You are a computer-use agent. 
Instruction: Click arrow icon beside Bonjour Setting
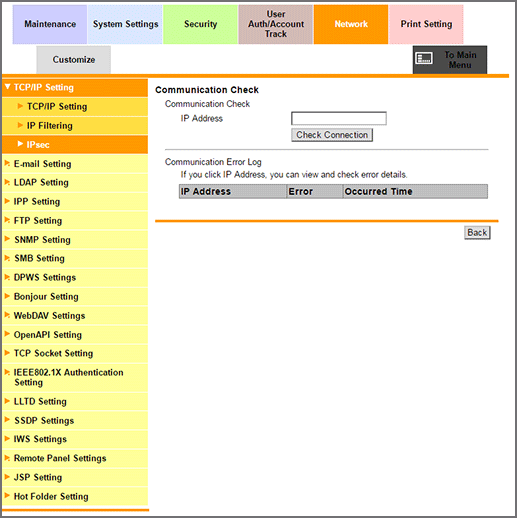point(7,296)
